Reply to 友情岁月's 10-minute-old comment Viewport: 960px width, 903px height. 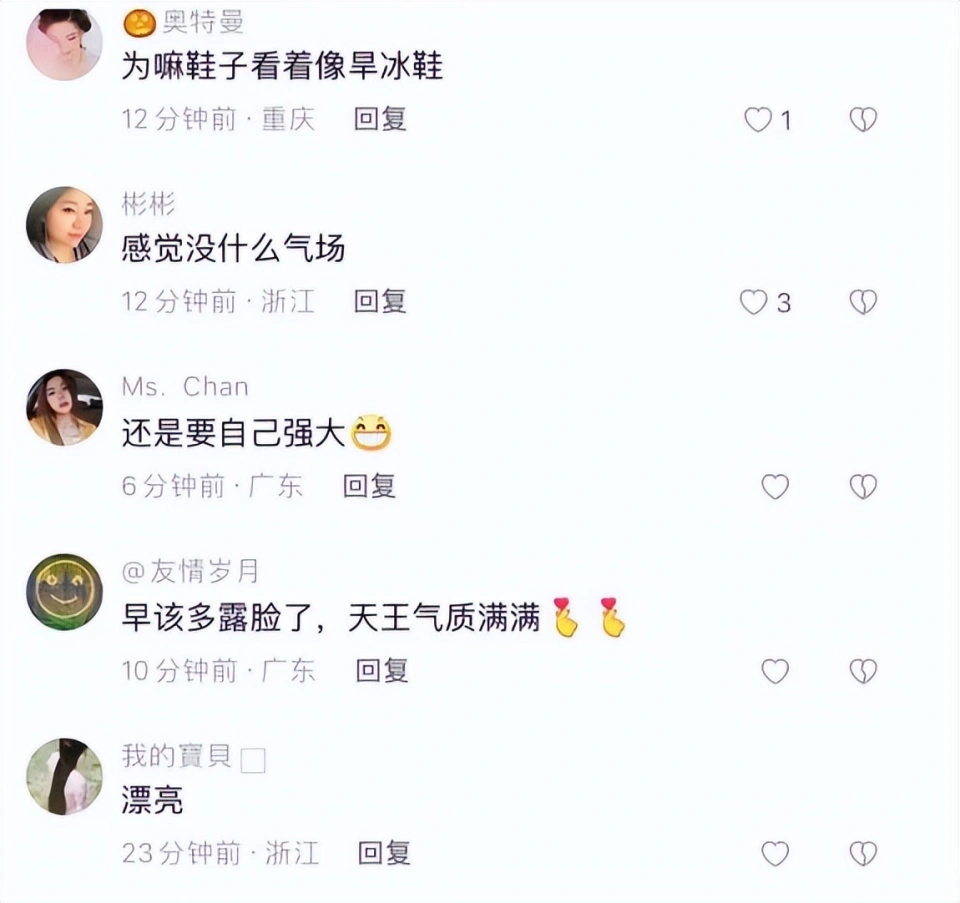pos(382,670)
